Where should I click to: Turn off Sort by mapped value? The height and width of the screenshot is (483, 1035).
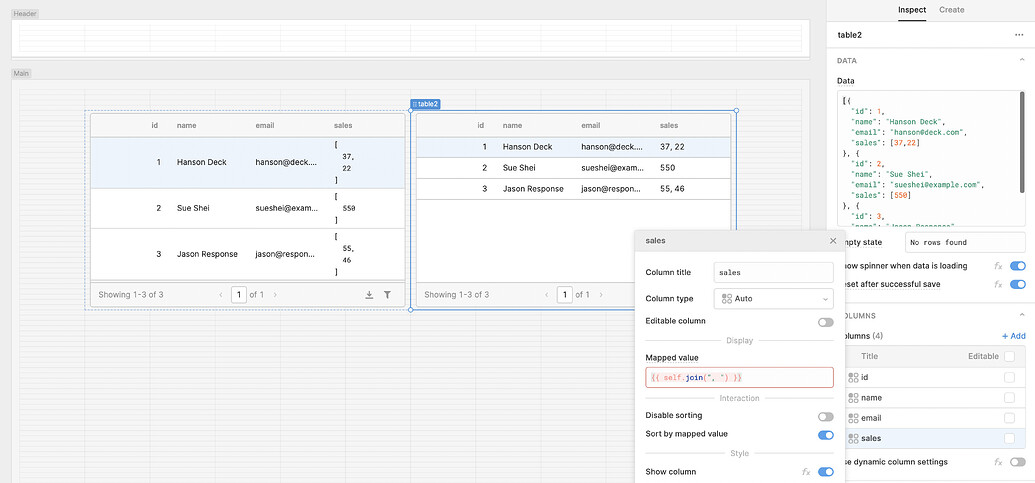pos(825,435)
